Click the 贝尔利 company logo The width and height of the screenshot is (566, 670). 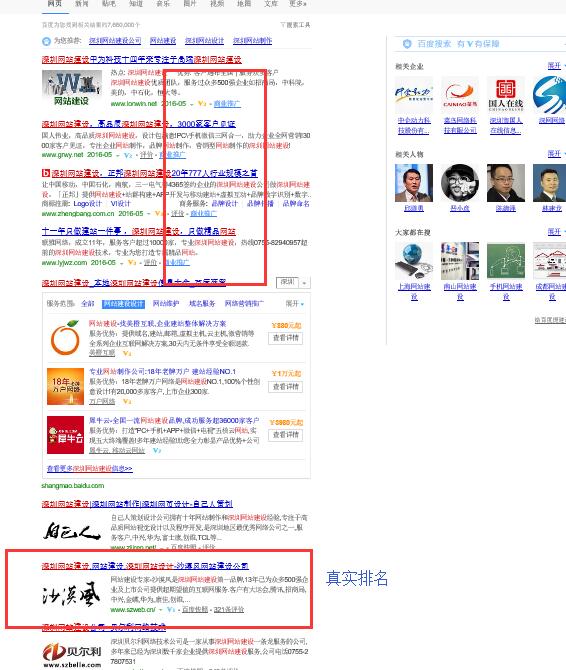[x=72, y=655]
